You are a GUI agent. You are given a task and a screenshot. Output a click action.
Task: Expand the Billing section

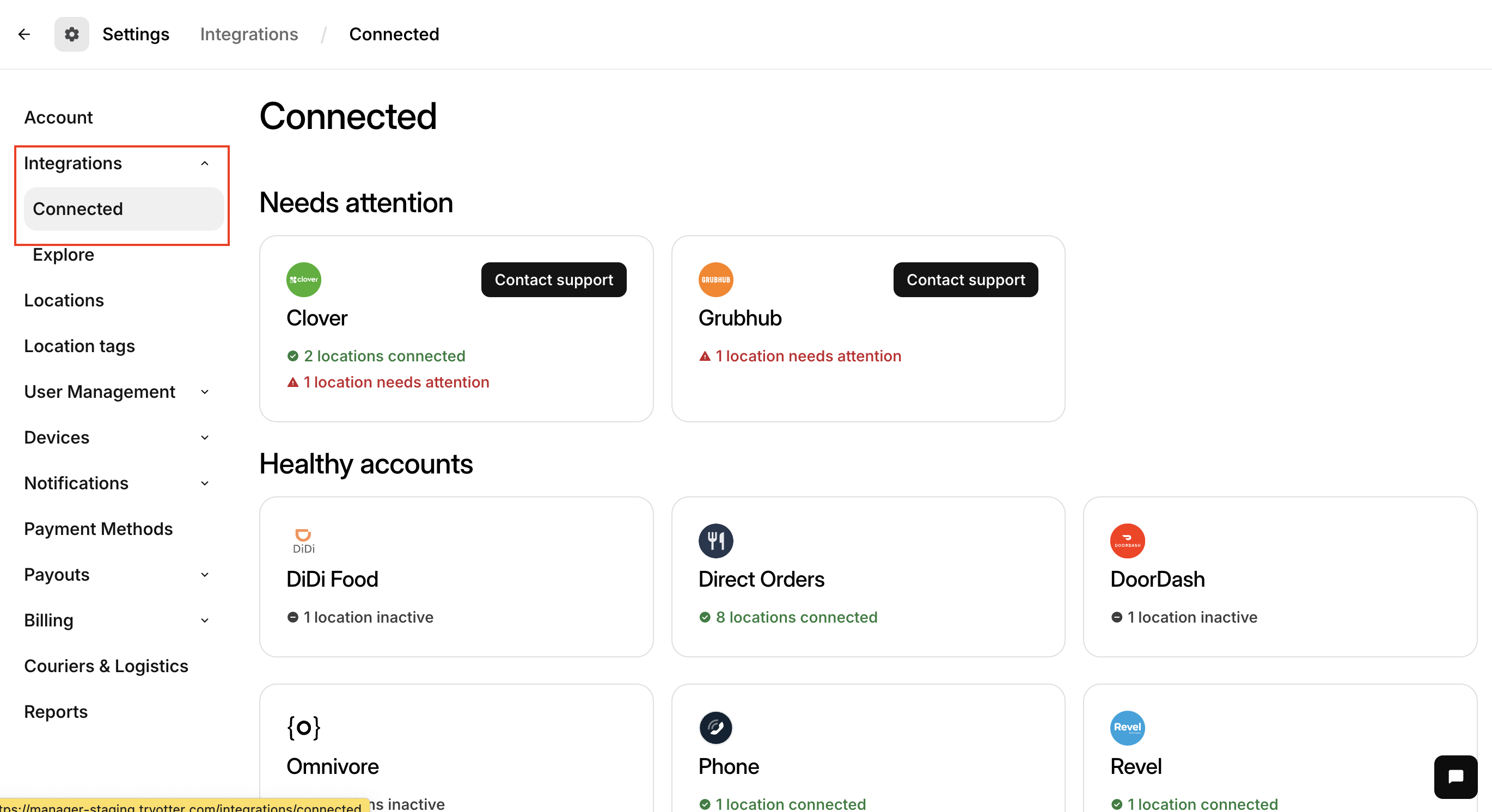[x=204, y=620]
